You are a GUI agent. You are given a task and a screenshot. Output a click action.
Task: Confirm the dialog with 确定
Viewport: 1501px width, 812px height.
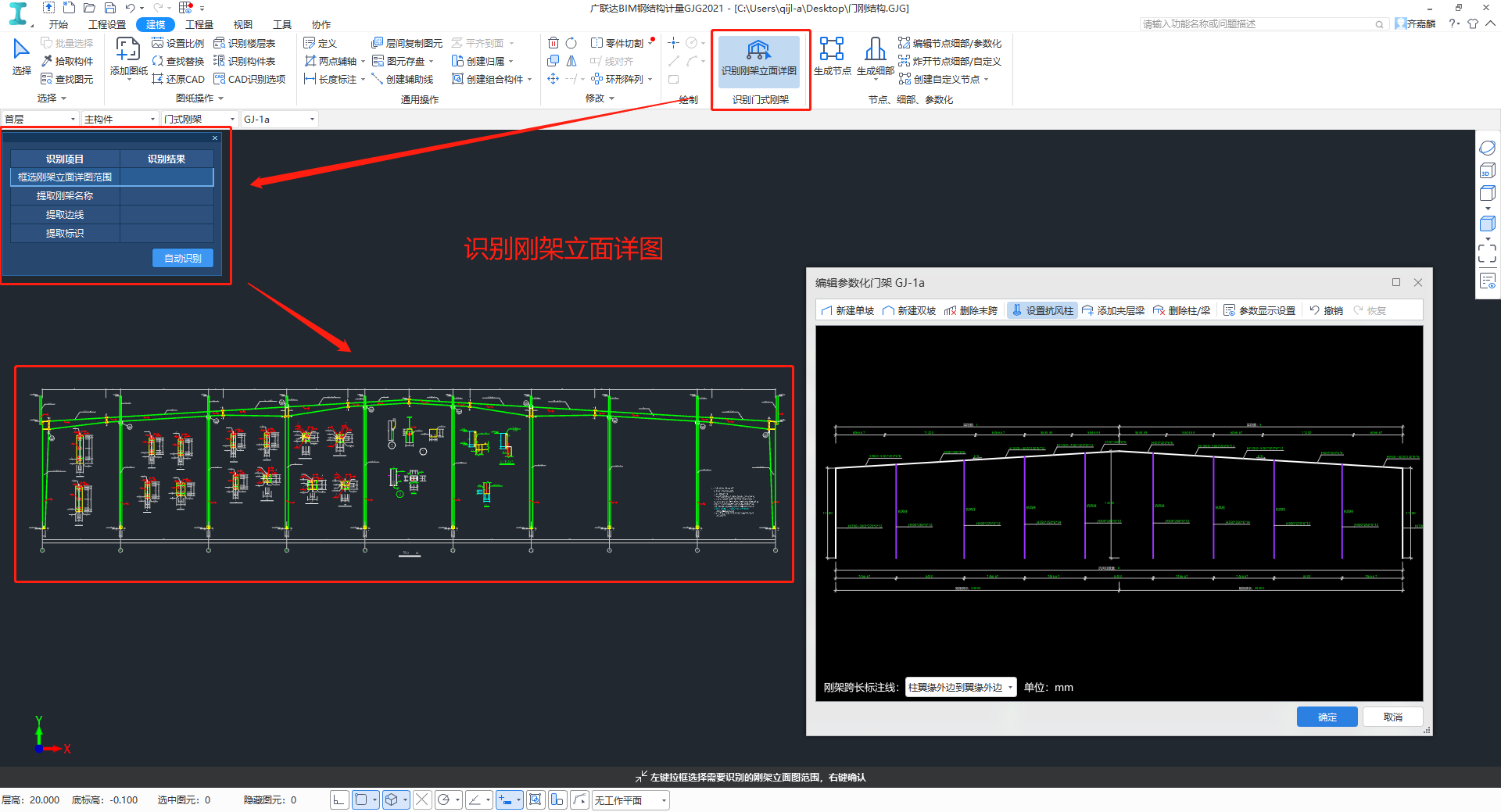[x=1327, y=717]
